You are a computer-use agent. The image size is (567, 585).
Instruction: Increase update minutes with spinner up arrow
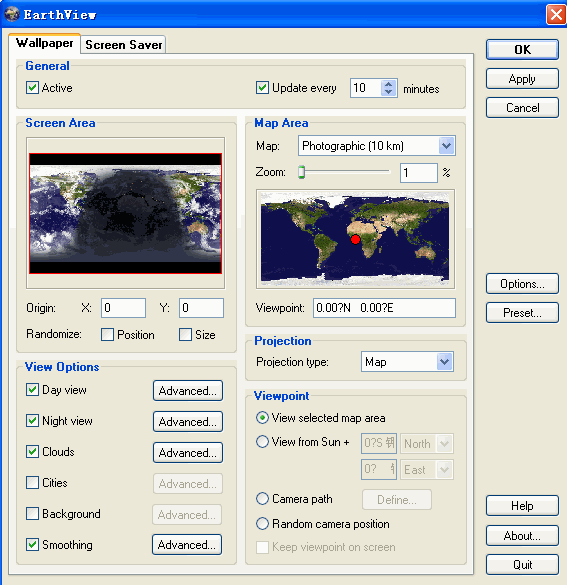[x=389, y=84]
